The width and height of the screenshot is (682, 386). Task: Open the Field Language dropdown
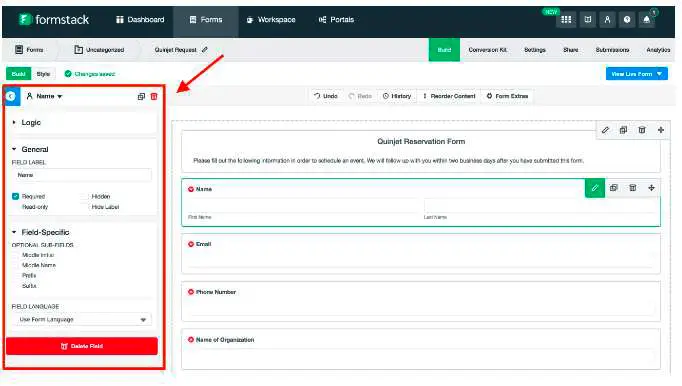82,319
